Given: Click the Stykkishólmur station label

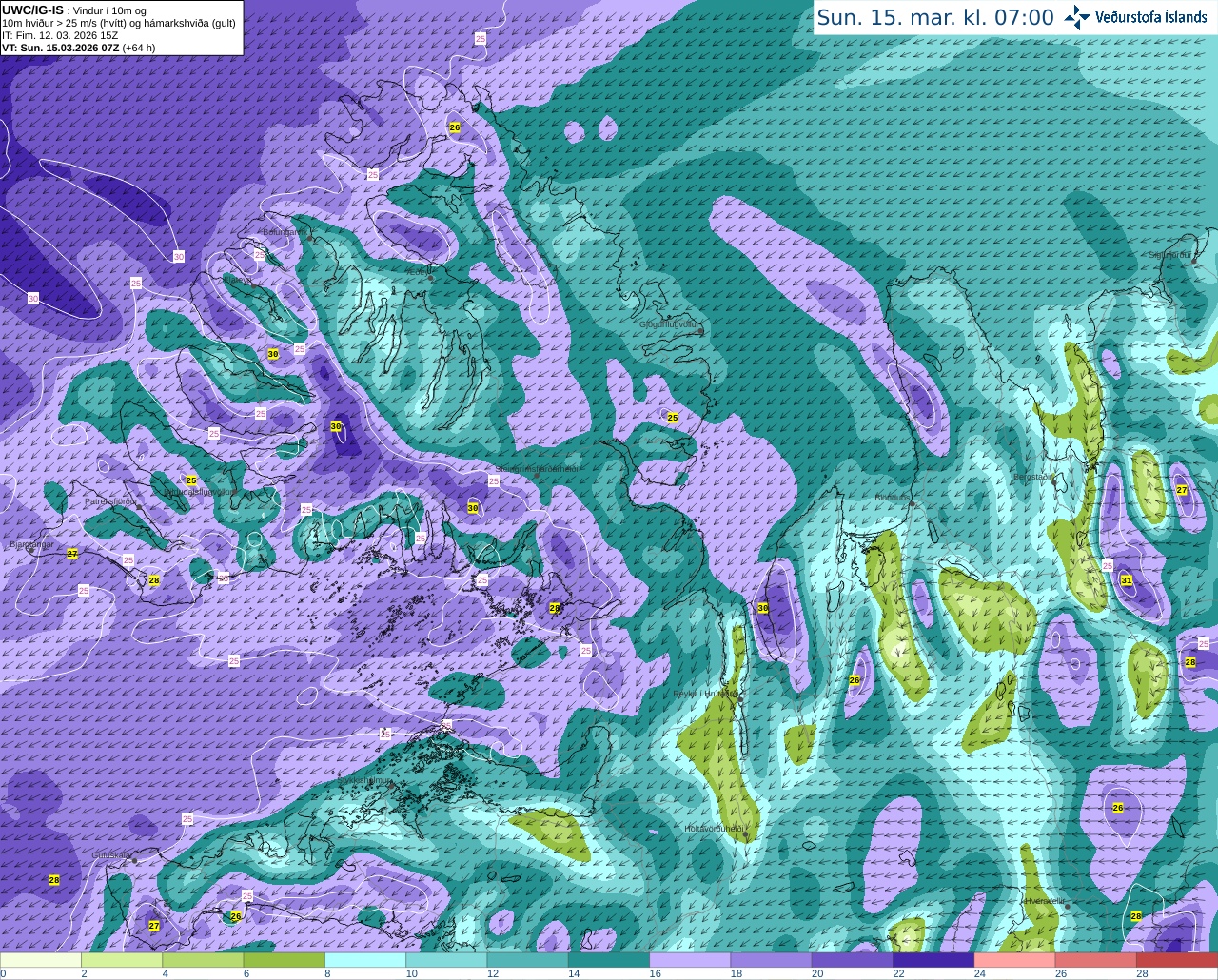Looking at the screenshot, I should click(x=363, y=780).
